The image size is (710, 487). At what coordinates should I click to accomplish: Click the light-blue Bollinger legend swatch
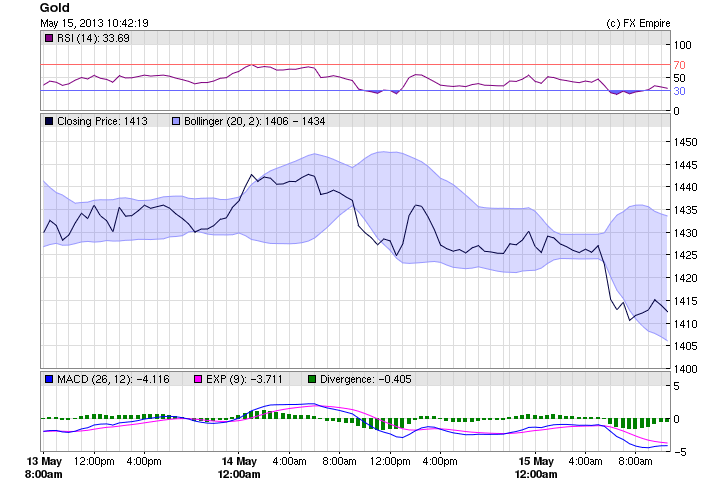pyautogui.click(x=176, y=121)
